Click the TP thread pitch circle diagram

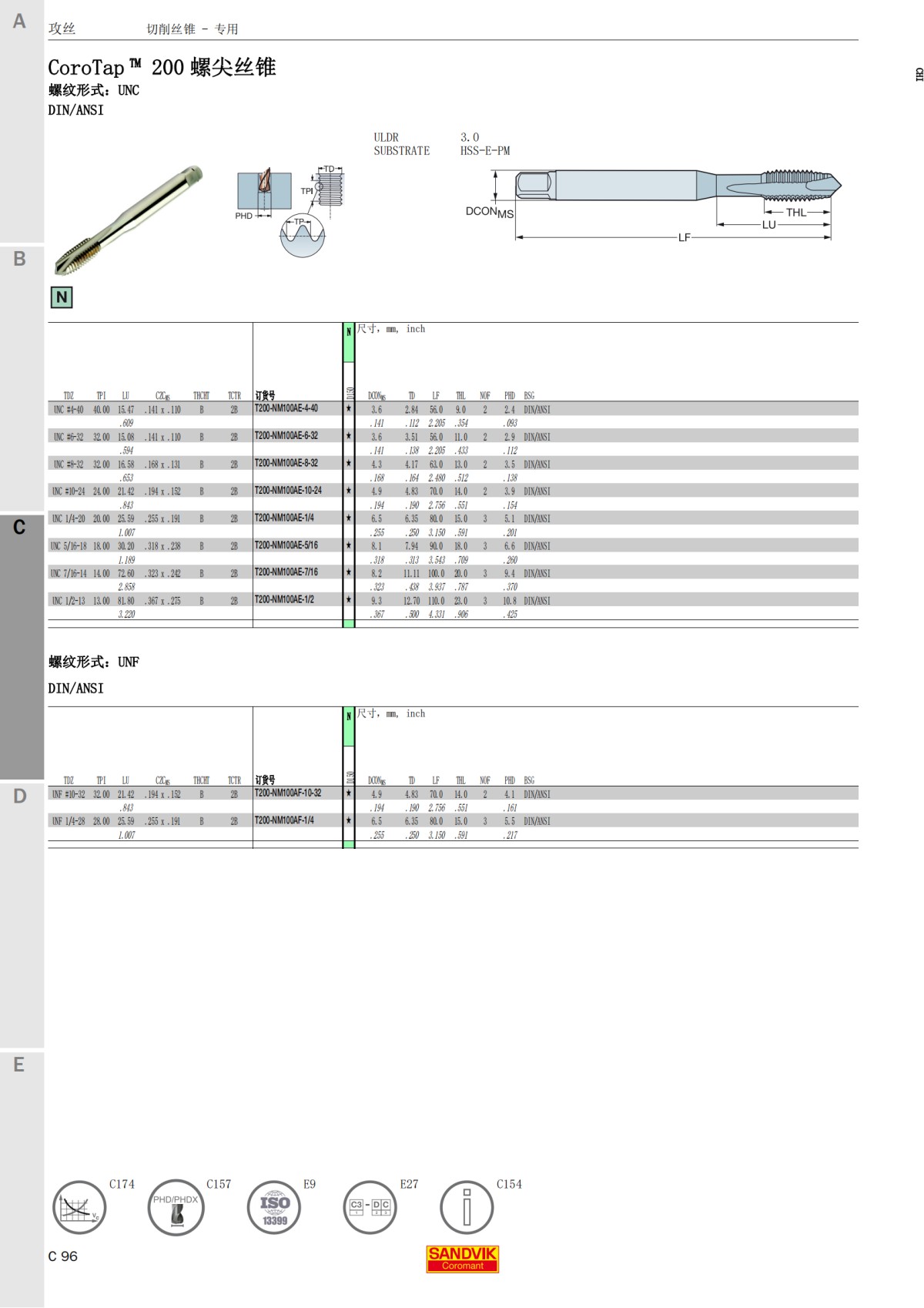303,236
